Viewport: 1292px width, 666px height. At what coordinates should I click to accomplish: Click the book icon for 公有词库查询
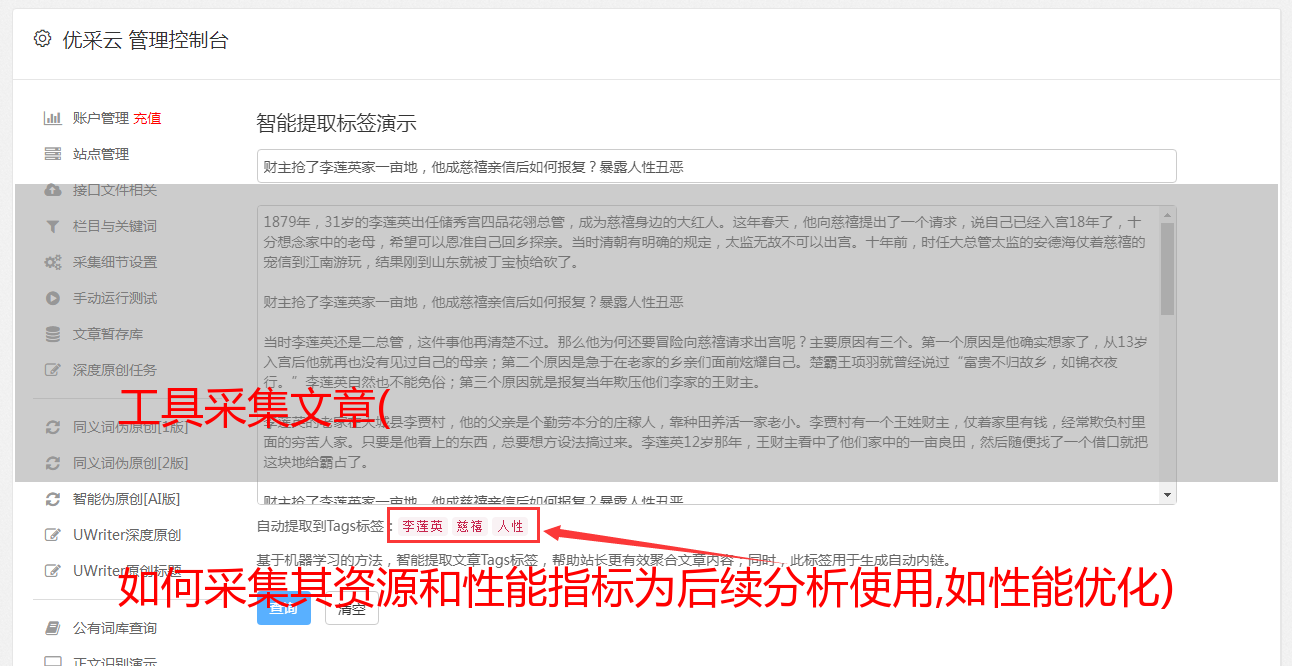coord(52,628)
